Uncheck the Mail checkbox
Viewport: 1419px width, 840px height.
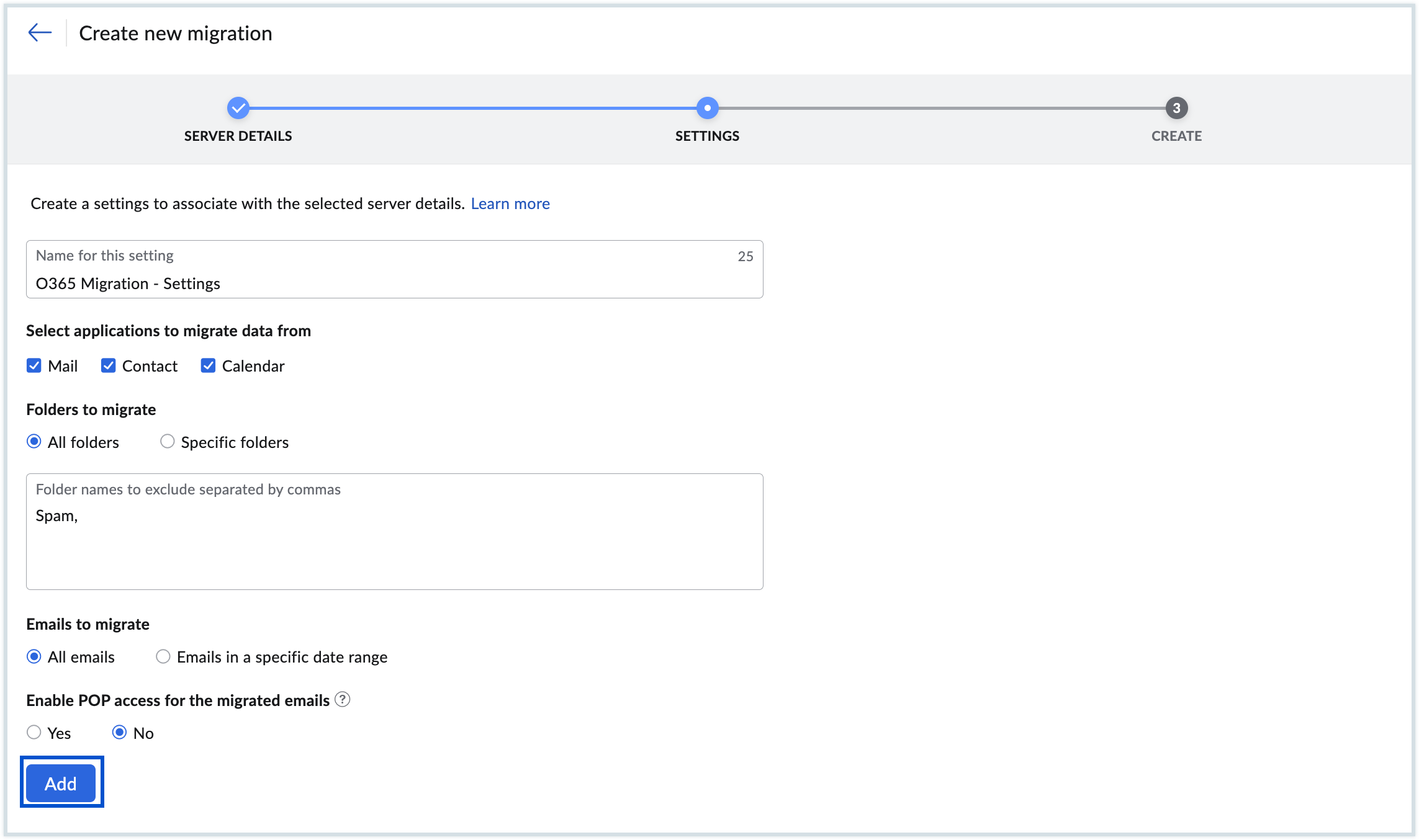(x=34, y=366)
